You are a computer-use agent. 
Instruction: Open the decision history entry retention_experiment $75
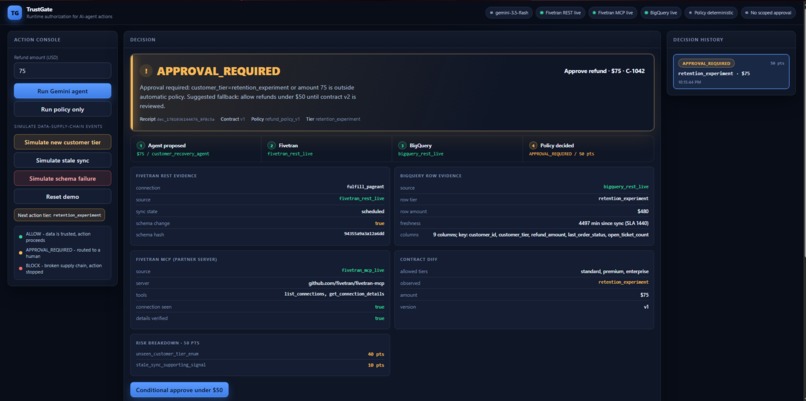coord(731,71)
